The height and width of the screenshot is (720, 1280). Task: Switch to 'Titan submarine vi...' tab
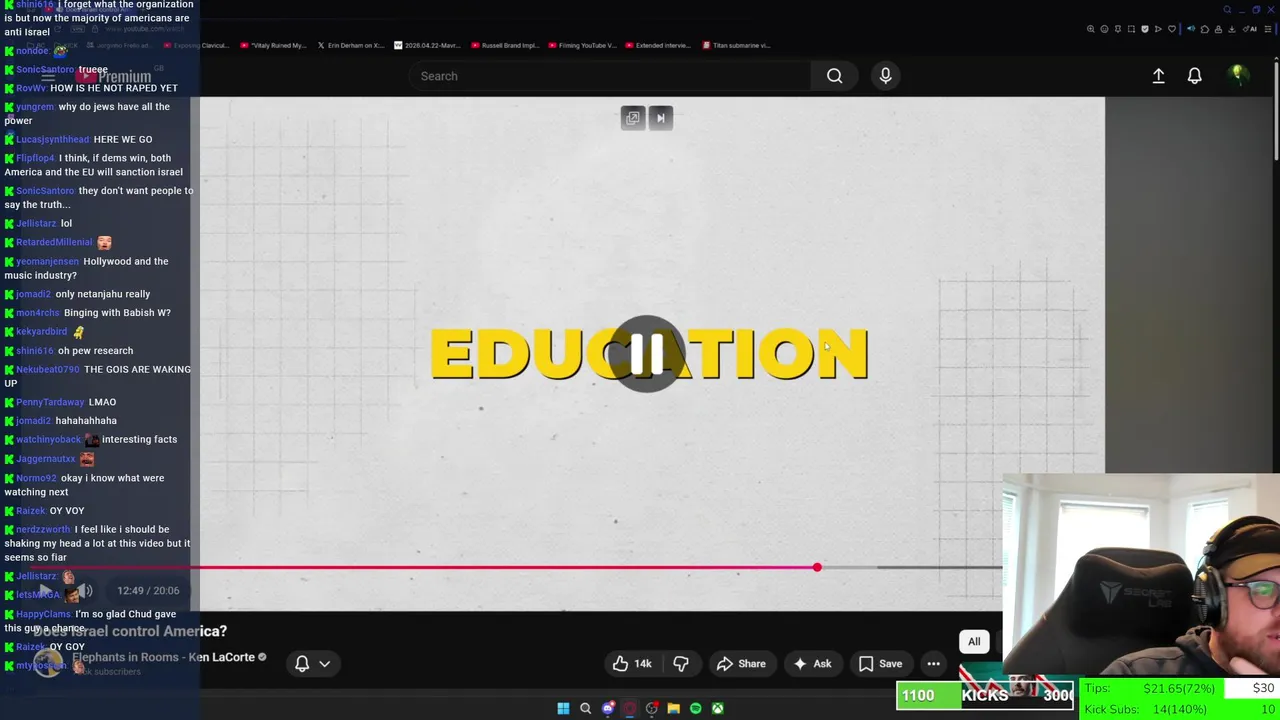tap(738, 45)
